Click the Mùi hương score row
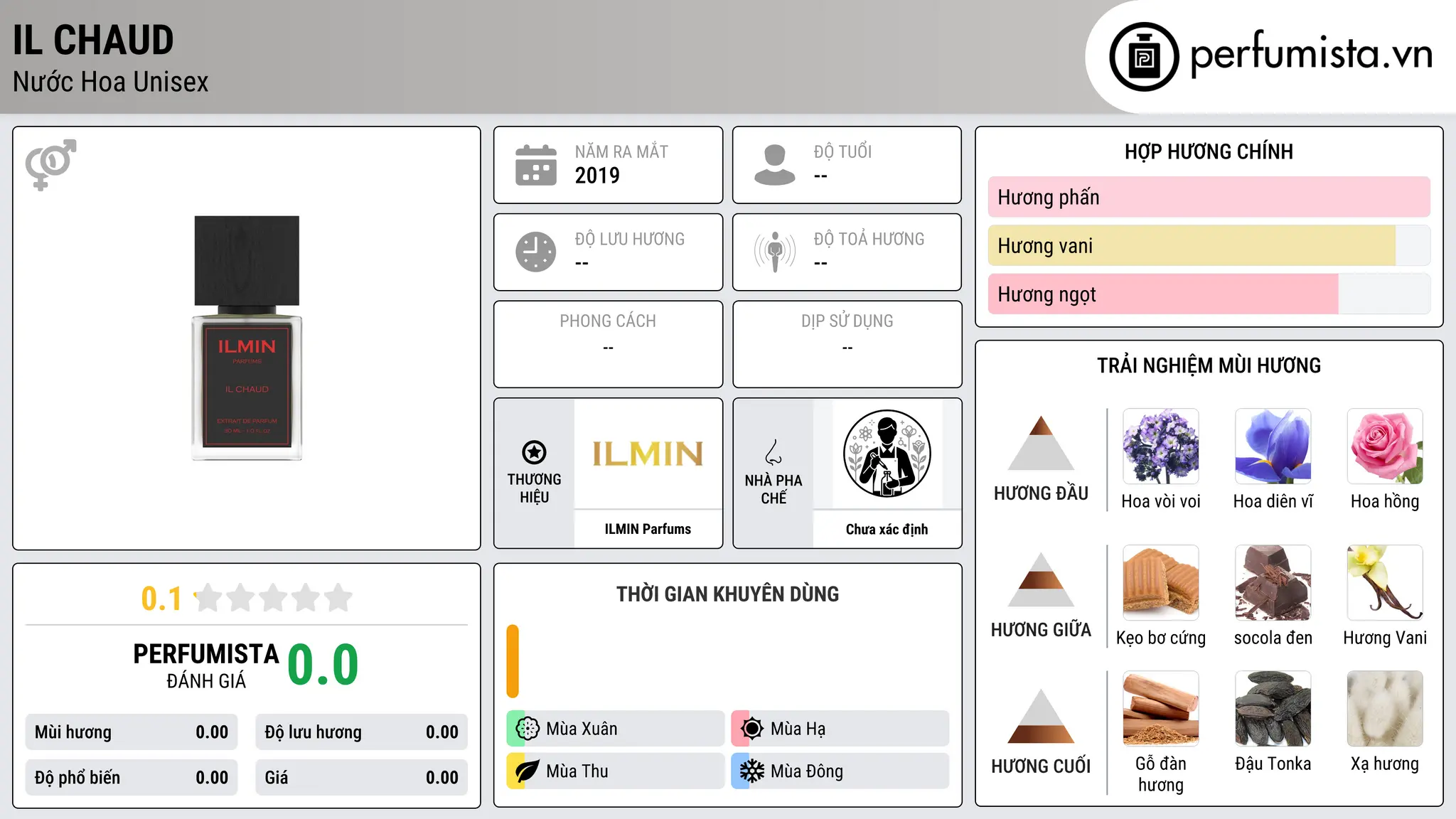Screen dimensions: 1456x819 pyautogui.click(x=132, y=732)
